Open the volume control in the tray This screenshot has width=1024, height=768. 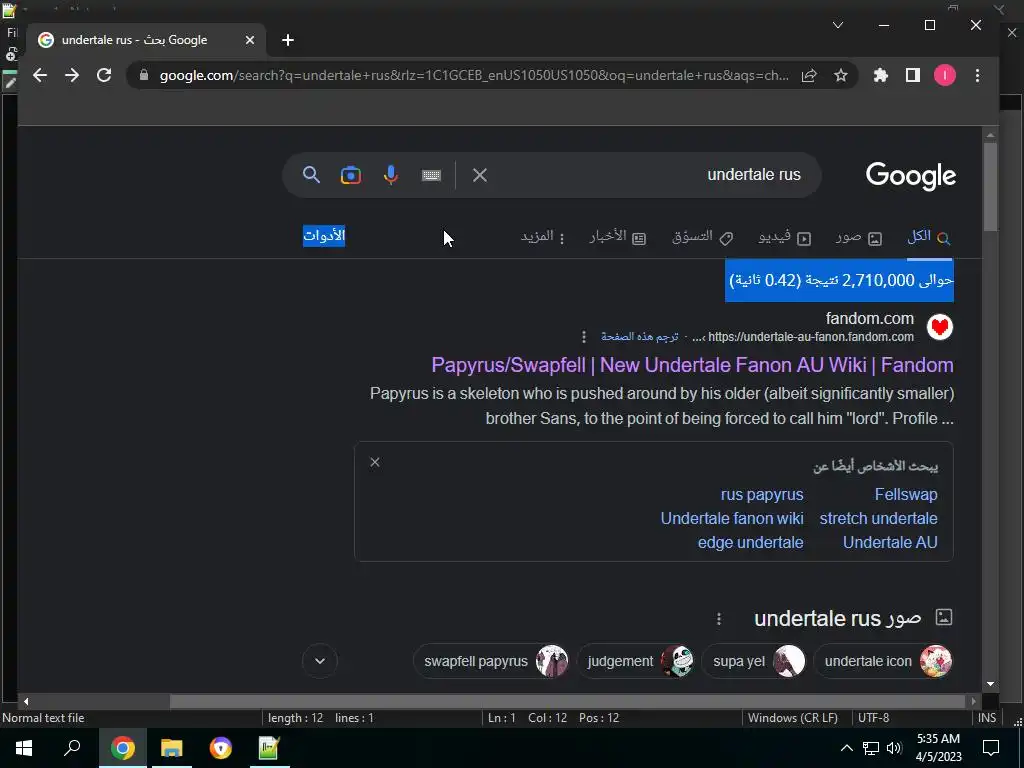coord(894,748)
